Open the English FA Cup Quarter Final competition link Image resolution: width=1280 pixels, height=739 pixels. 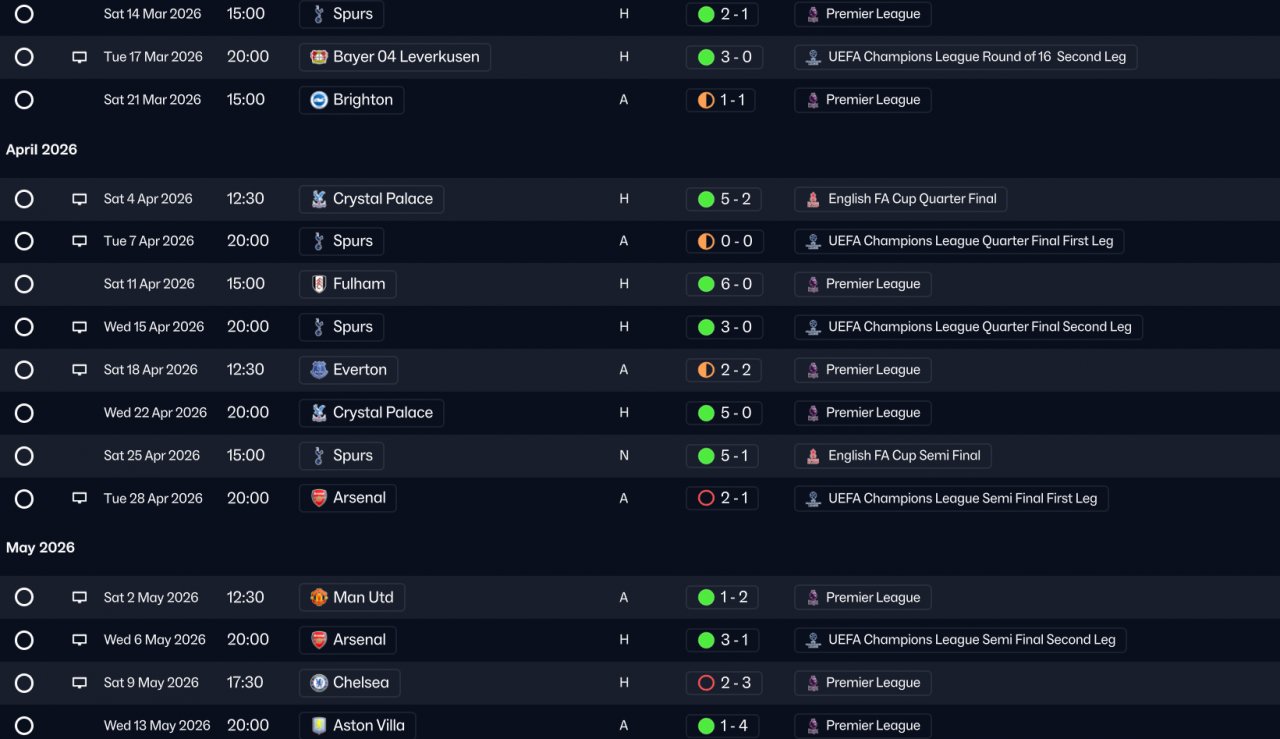[x=900, y=199]
